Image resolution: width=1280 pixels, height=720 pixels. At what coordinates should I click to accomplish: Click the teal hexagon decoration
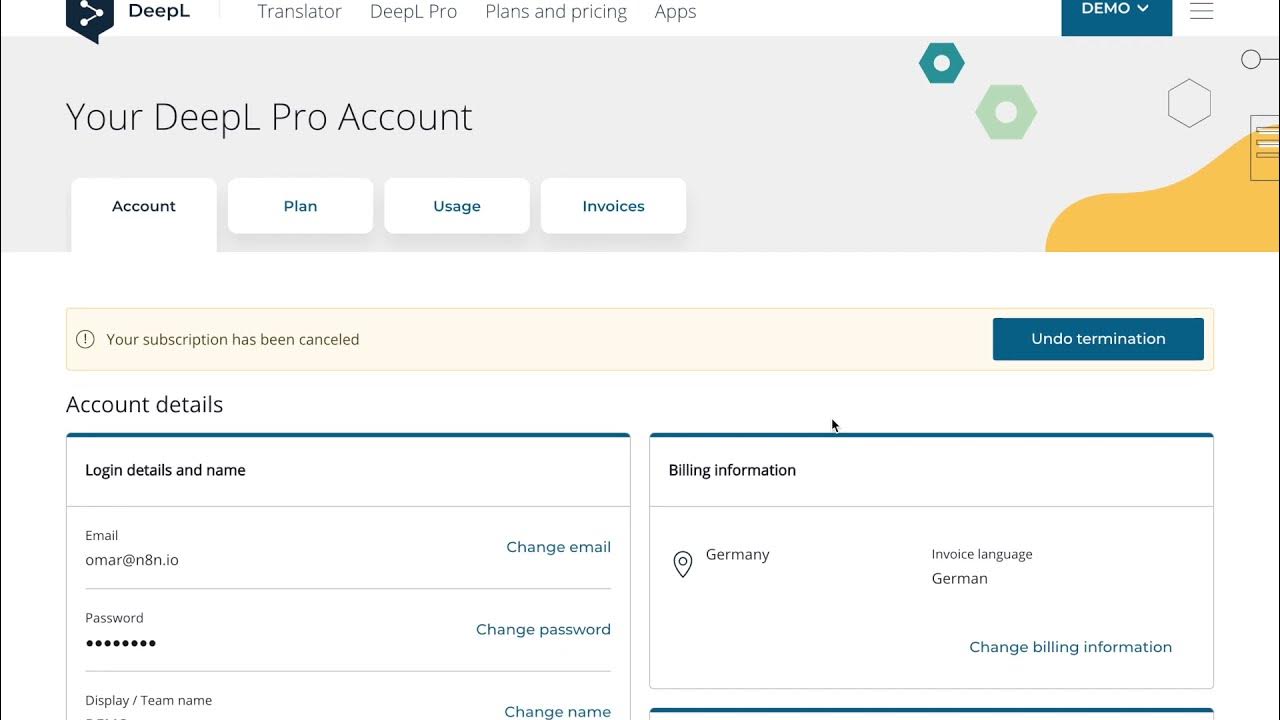pyautogui.click(x=941, y=64)
